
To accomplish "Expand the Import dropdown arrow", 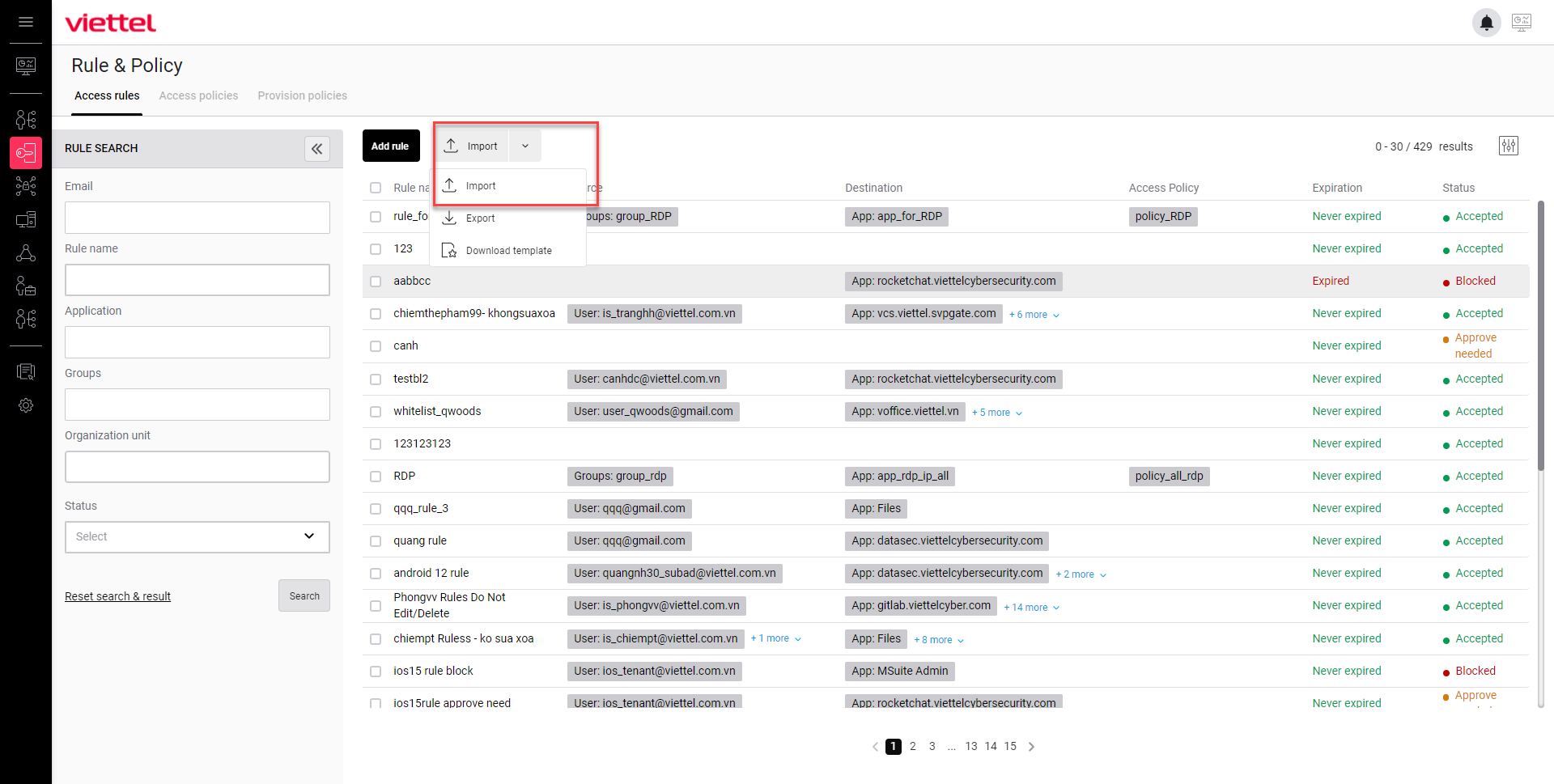I will (x=525, y=146).
